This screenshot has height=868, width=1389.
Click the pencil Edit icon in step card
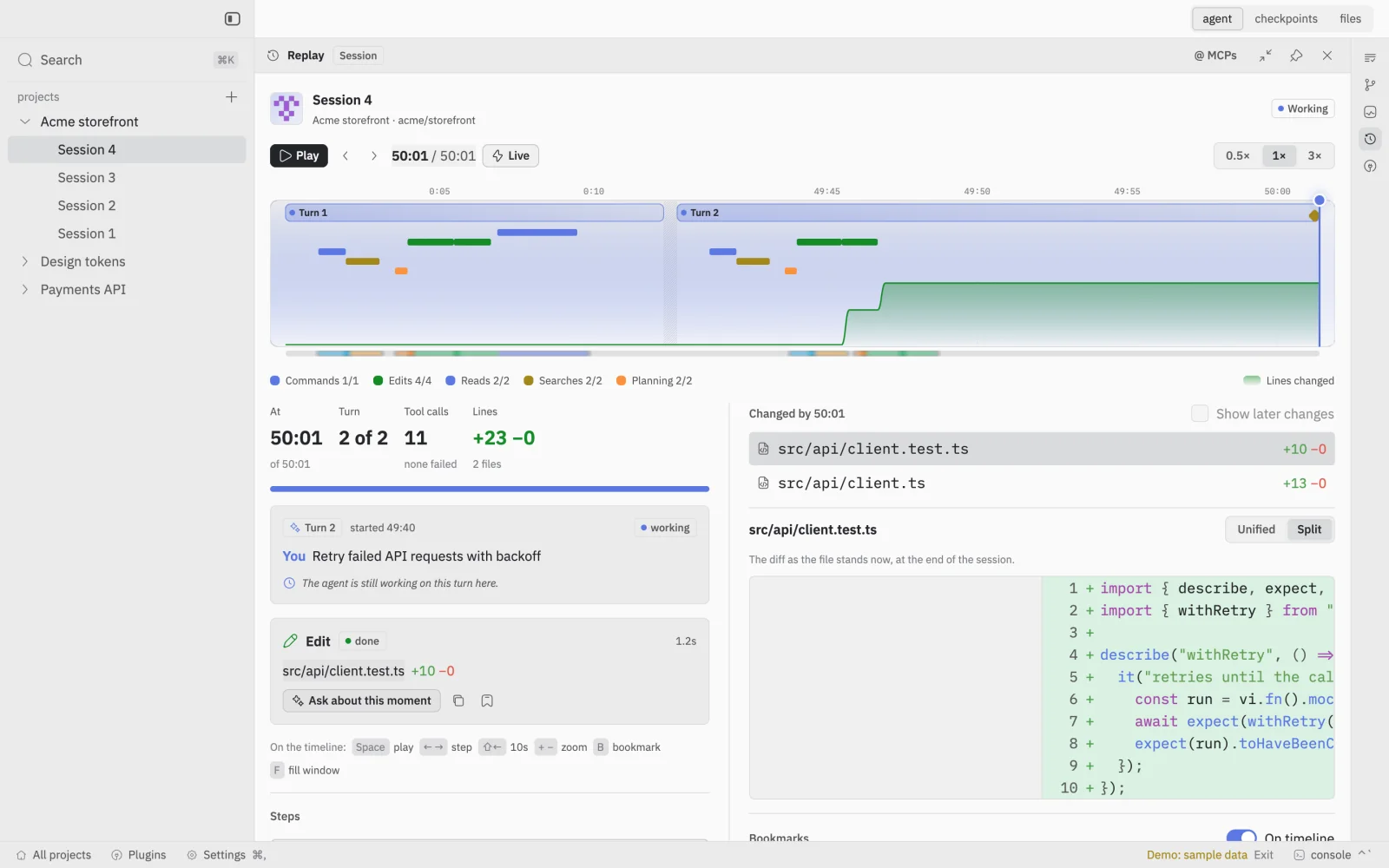(290, 641)
